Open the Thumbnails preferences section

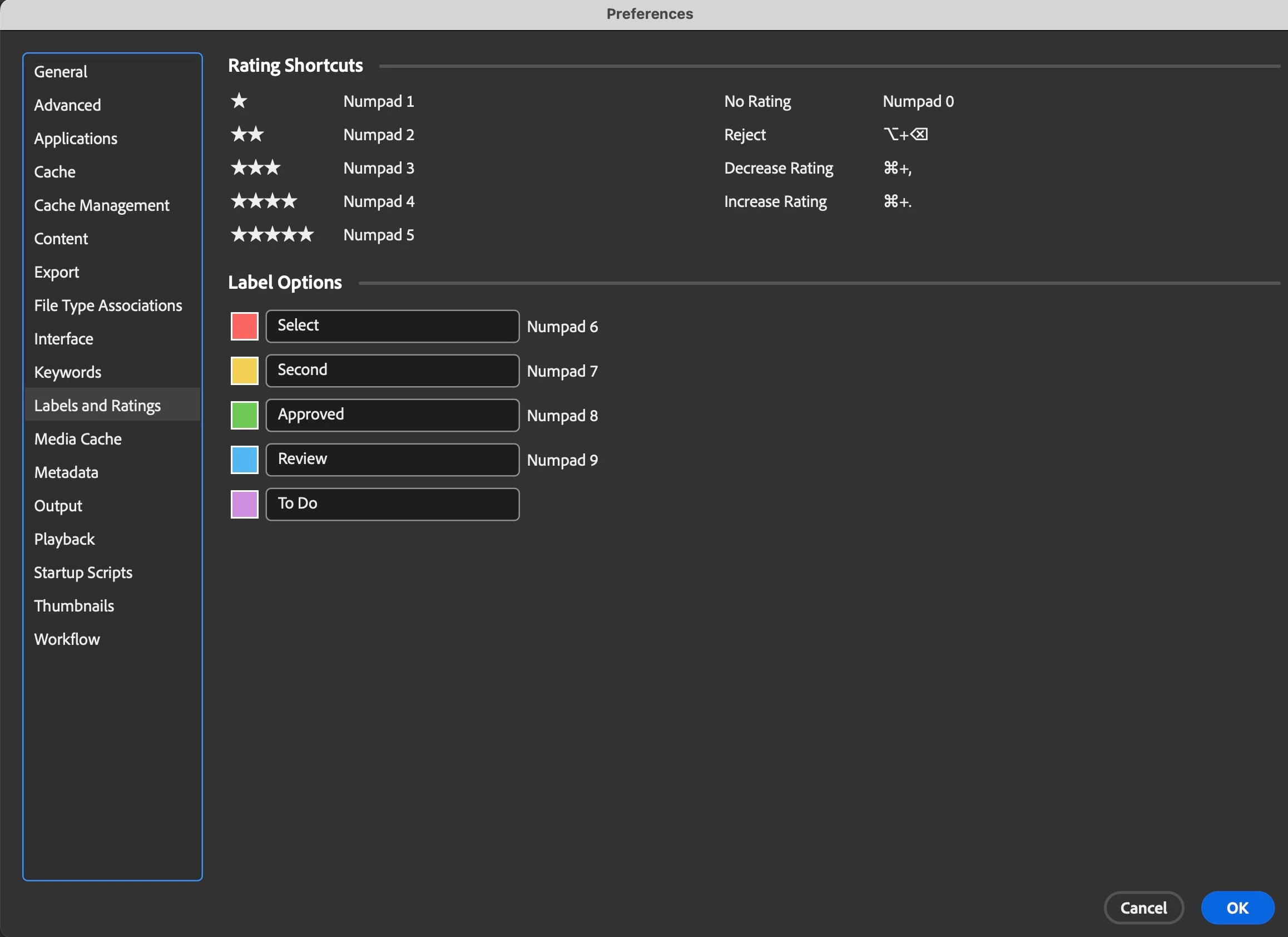pyautogui.click(x=74, y=606)
